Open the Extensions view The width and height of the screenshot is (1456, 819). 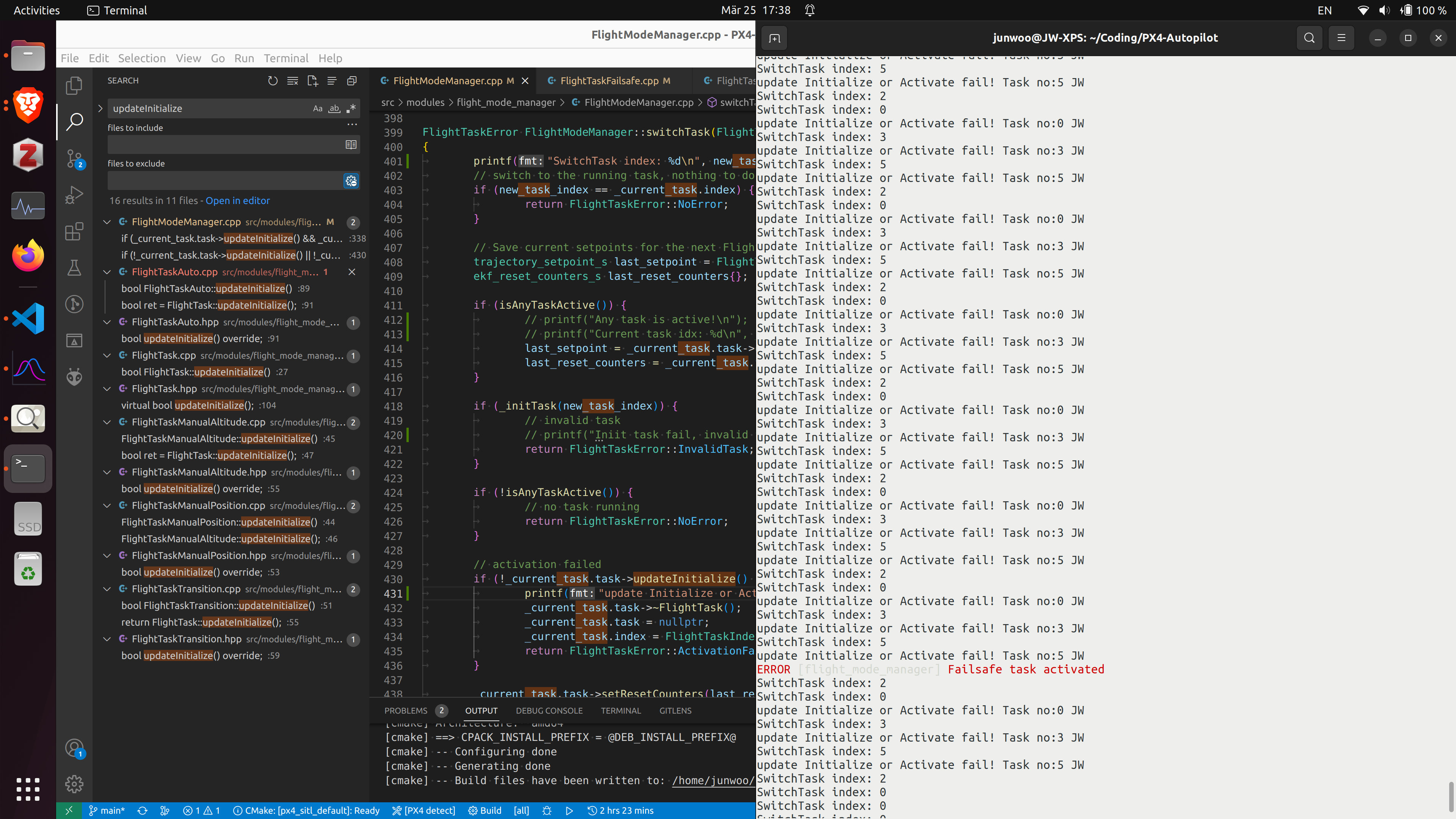[x=74, y=231]
